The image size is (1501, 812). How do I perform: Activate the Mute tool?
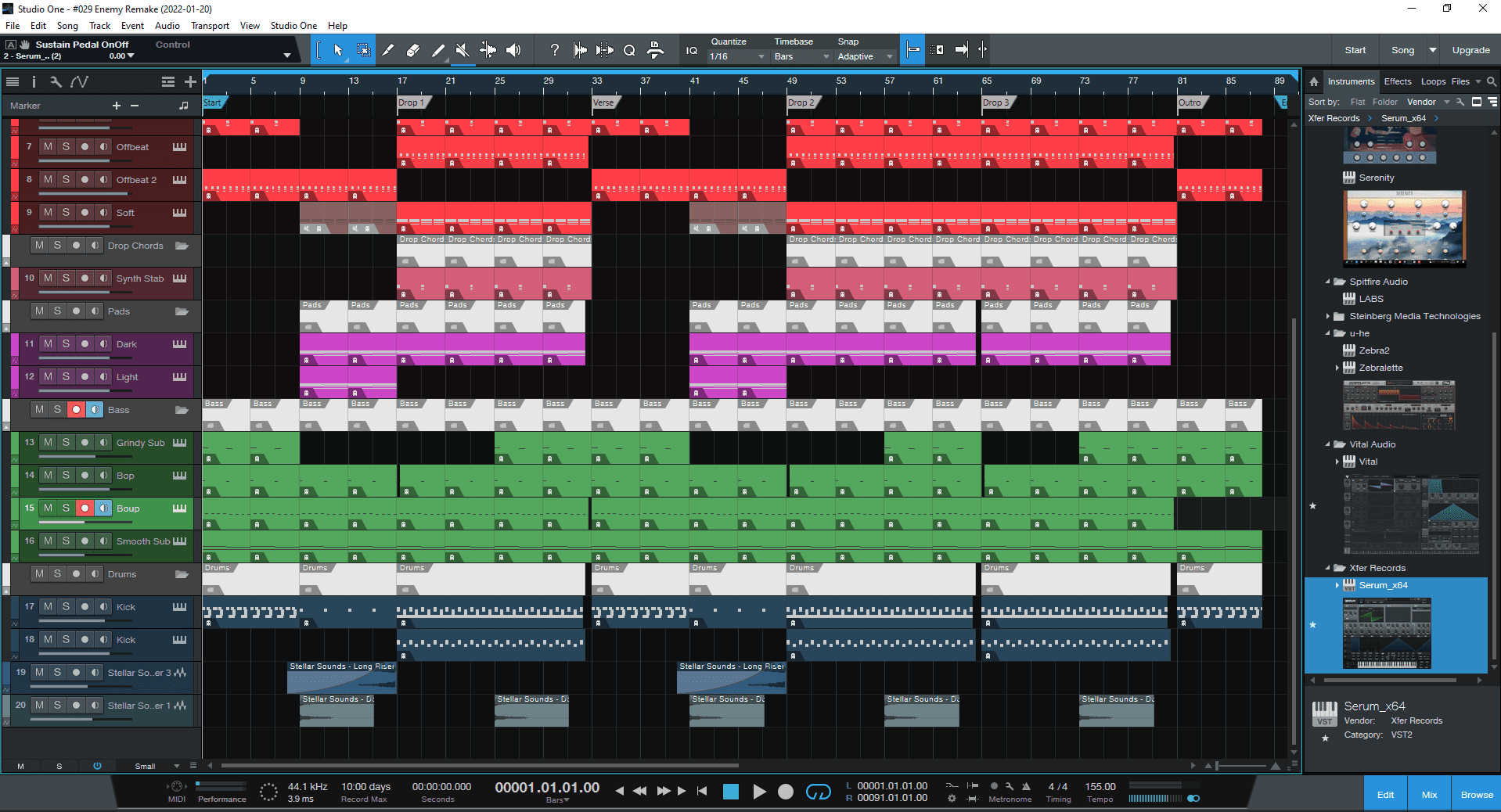pos(463,50)
